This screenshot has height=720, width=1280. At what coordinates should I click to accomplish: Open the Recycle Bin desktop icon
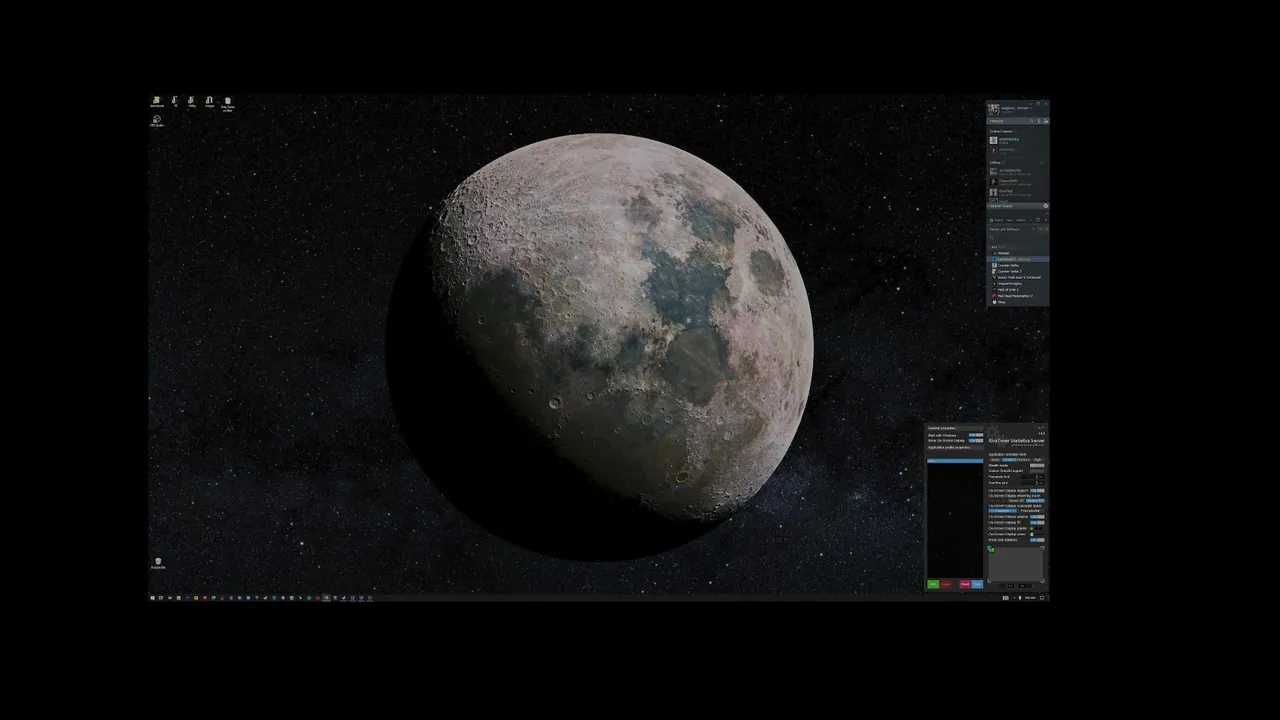(x=158, y=562)
